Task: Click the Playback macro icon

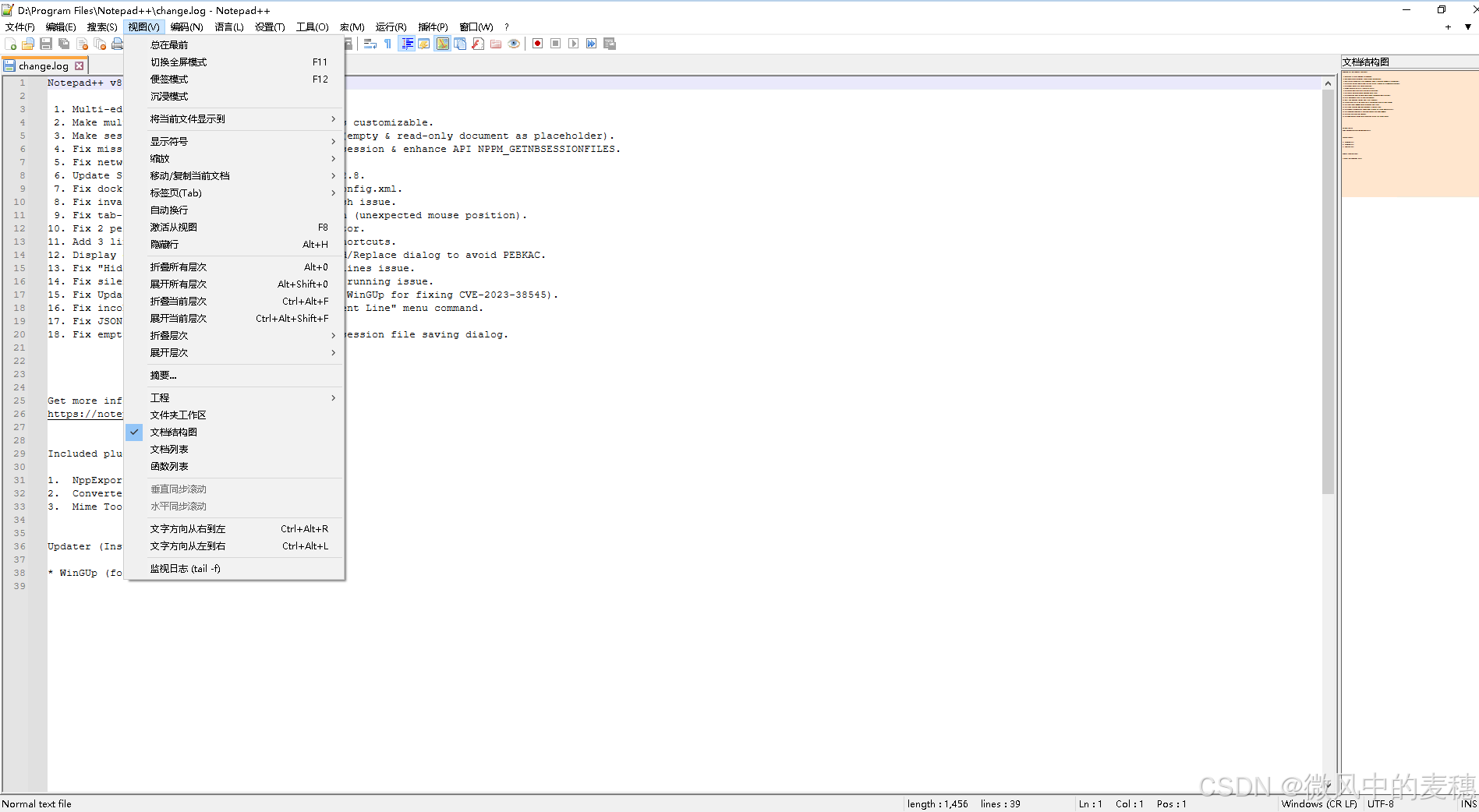Action: click(573, 44)
